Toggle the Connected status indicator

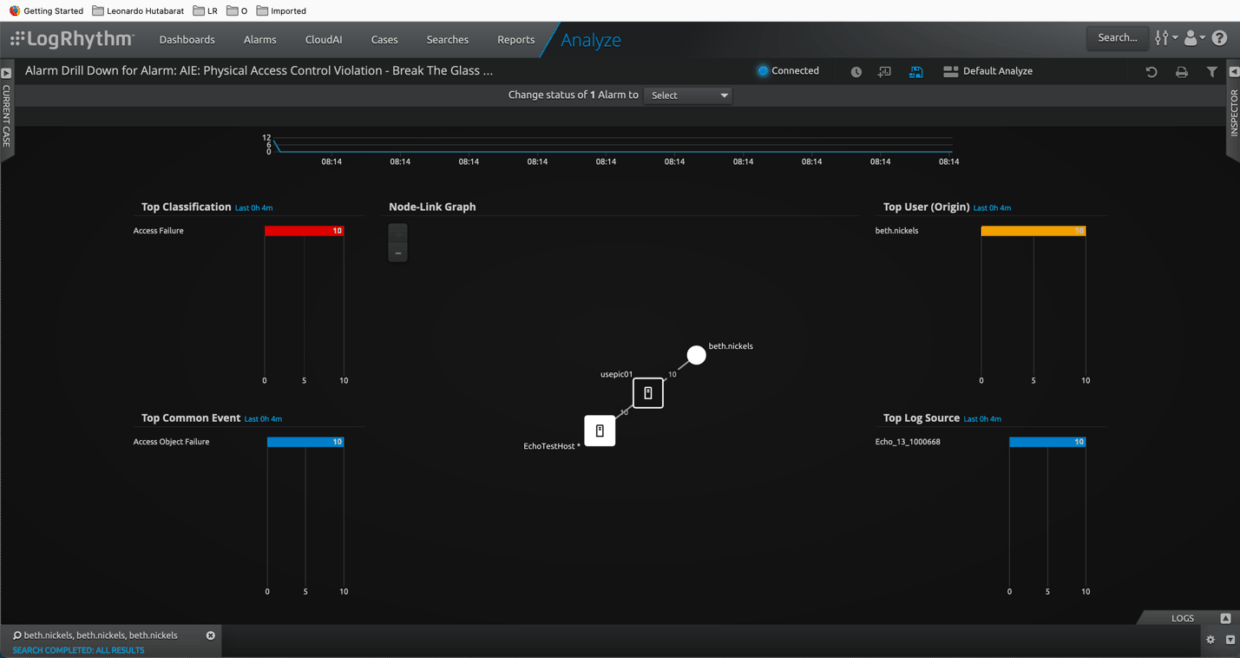click(790, 70)
